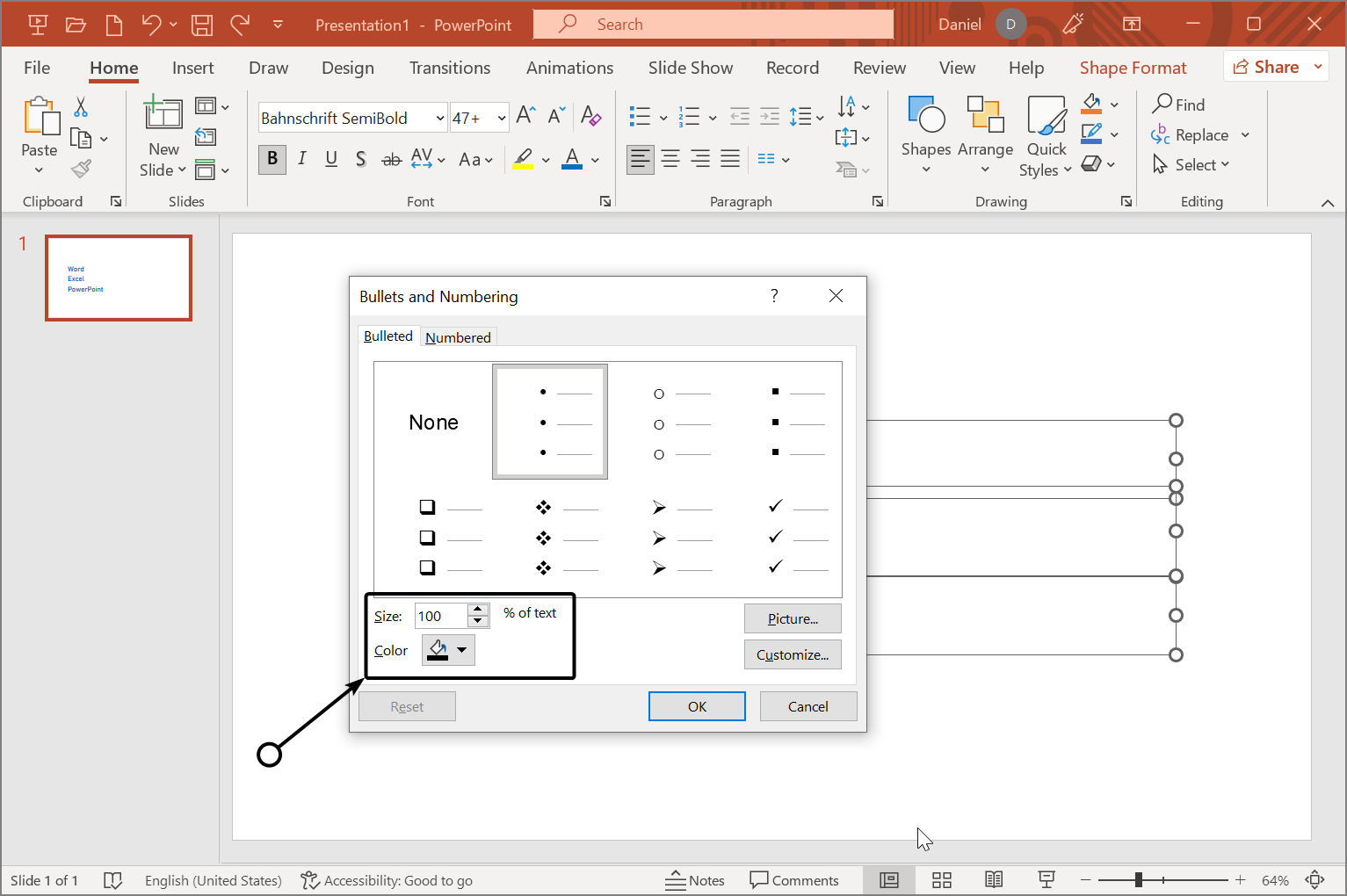Apply text shadow formatting

(360, 159)
